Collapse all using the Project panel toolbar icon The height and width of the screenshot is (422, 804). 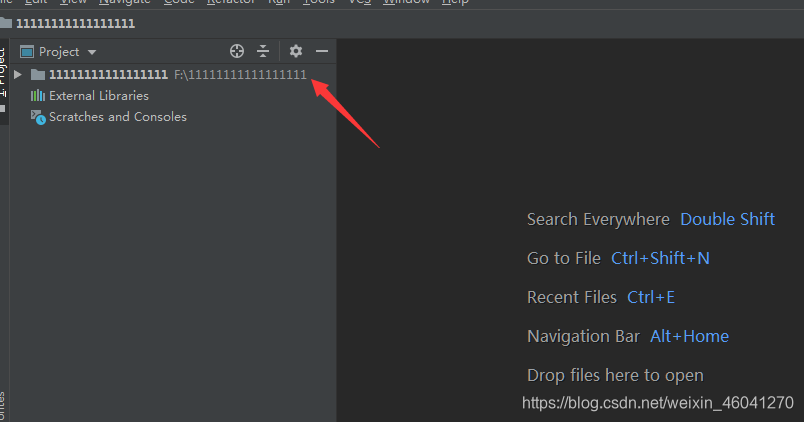[x=263, y=51]
